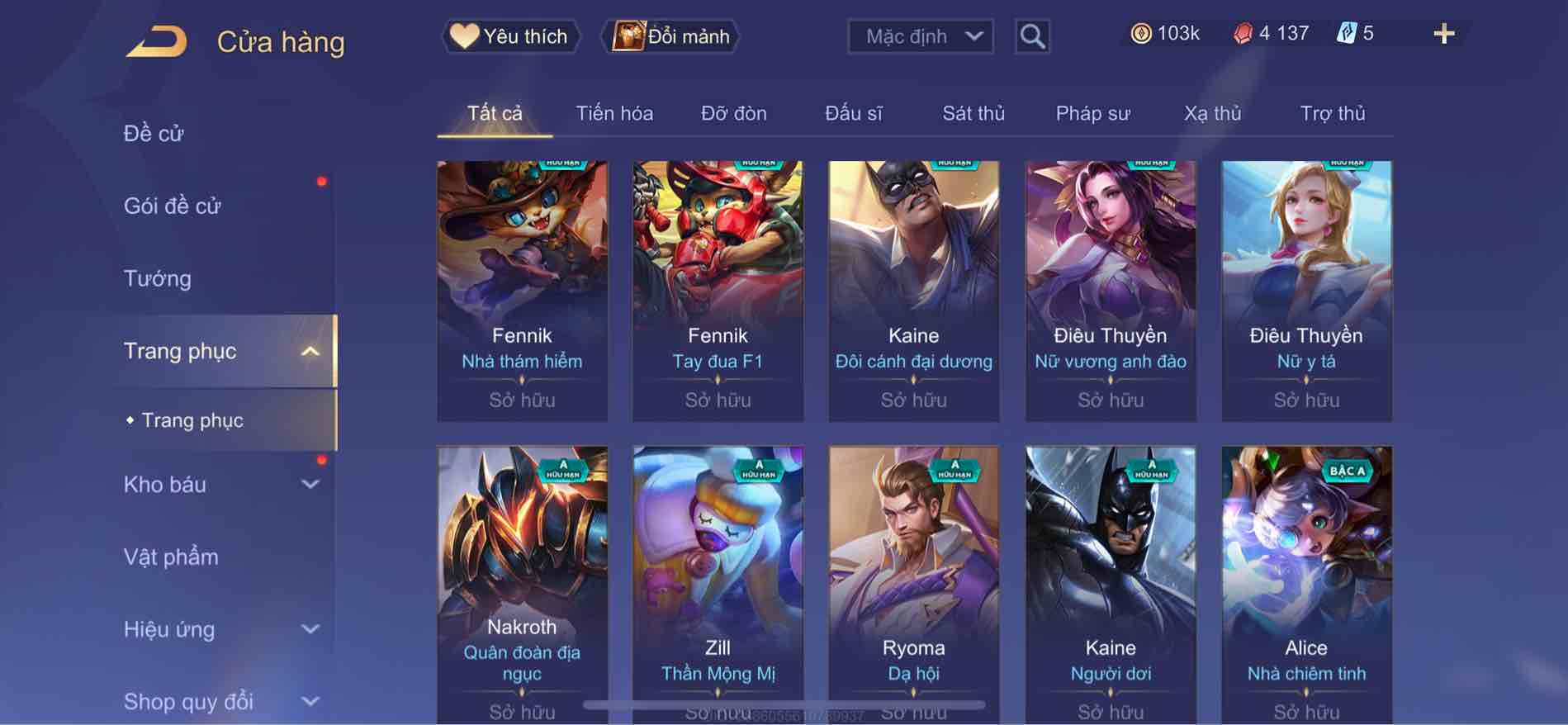Tap the chest icon in Đổi mảnh
This screenshot has width=1568, height=725.
click(628, 36)
